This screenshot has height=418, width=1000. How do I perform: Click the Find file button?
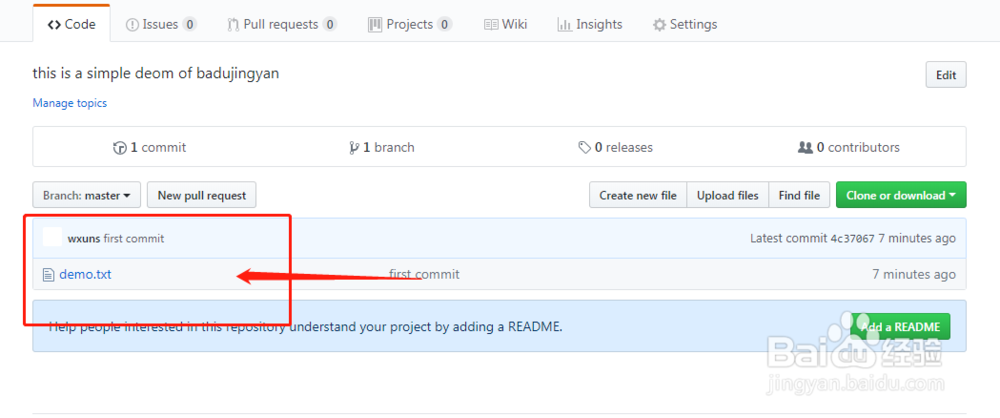coord(799,195)
